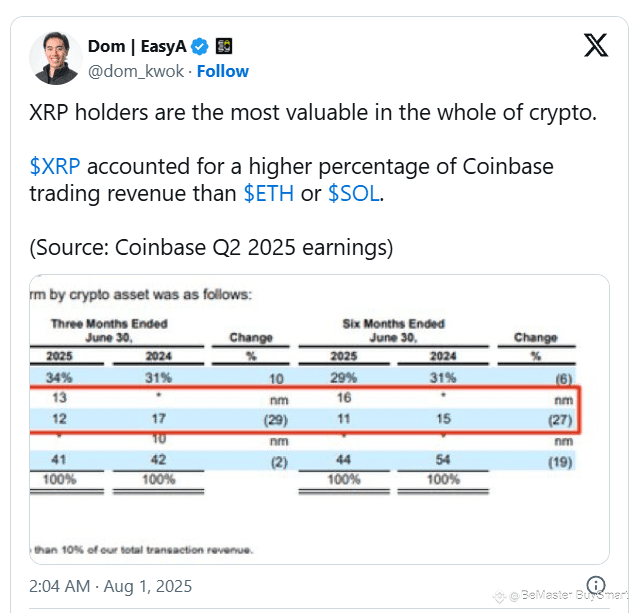Open the $SOL cashtag link

(354, 193)
